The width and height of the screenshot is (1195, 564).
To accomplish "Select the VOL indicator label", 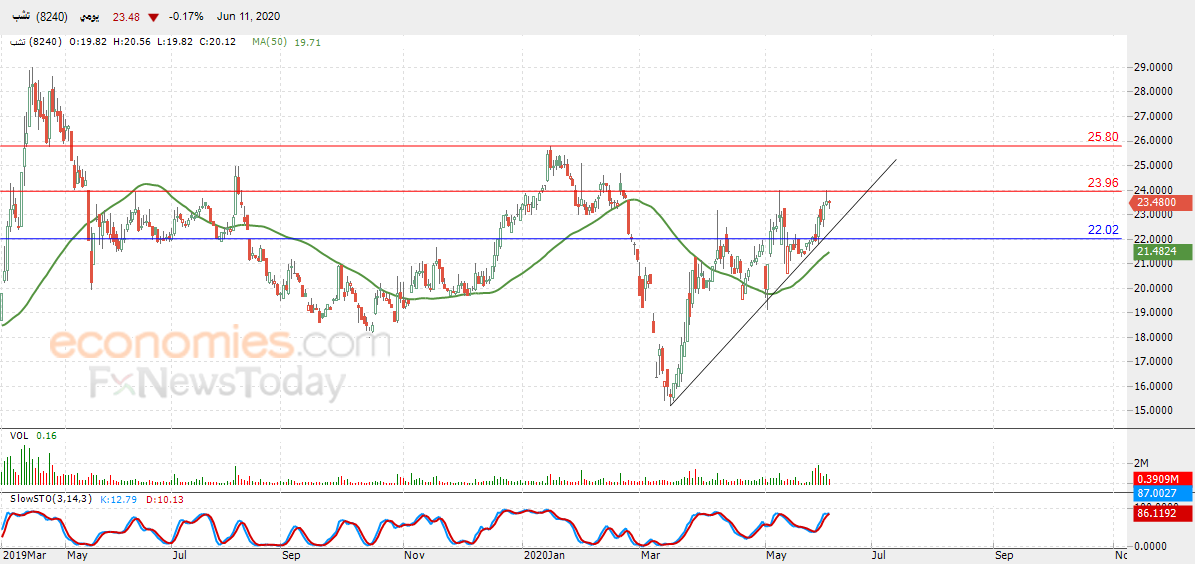I will (x=19, y=435).
